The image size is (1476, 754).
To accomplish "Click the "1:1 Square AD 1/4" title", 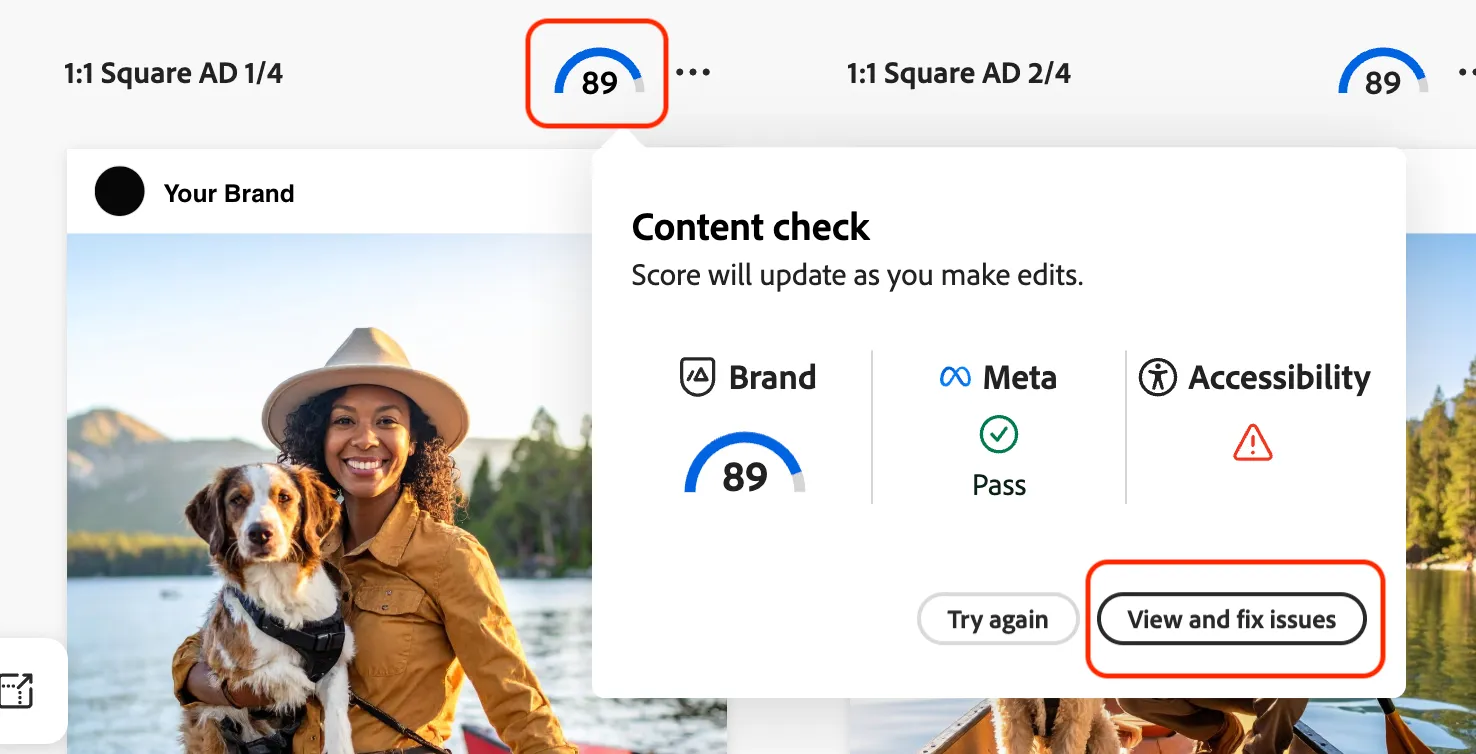I will [x=173, y=73].
